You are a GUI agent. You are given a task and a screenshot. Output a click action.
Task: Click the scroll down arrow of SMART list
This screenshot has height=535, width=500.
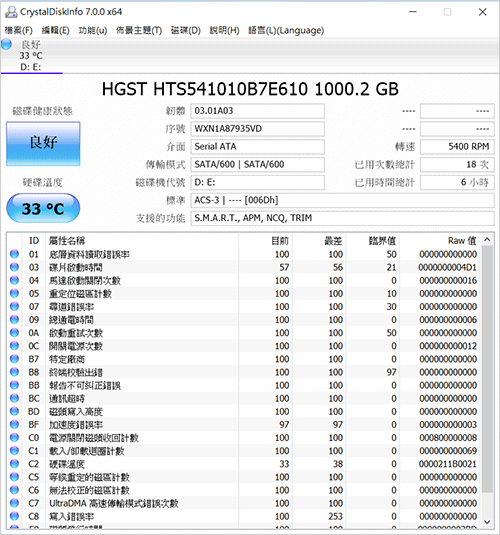[487, 522]
